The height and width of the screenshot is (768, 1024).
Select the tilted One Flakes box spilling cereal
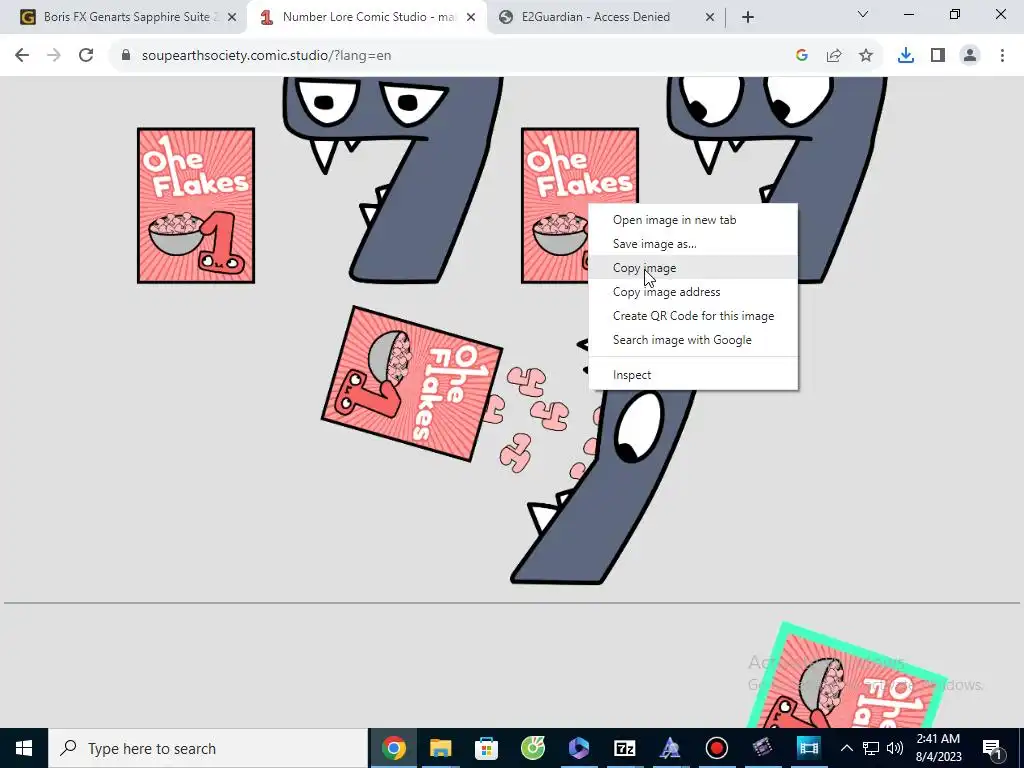coord(412,384)
